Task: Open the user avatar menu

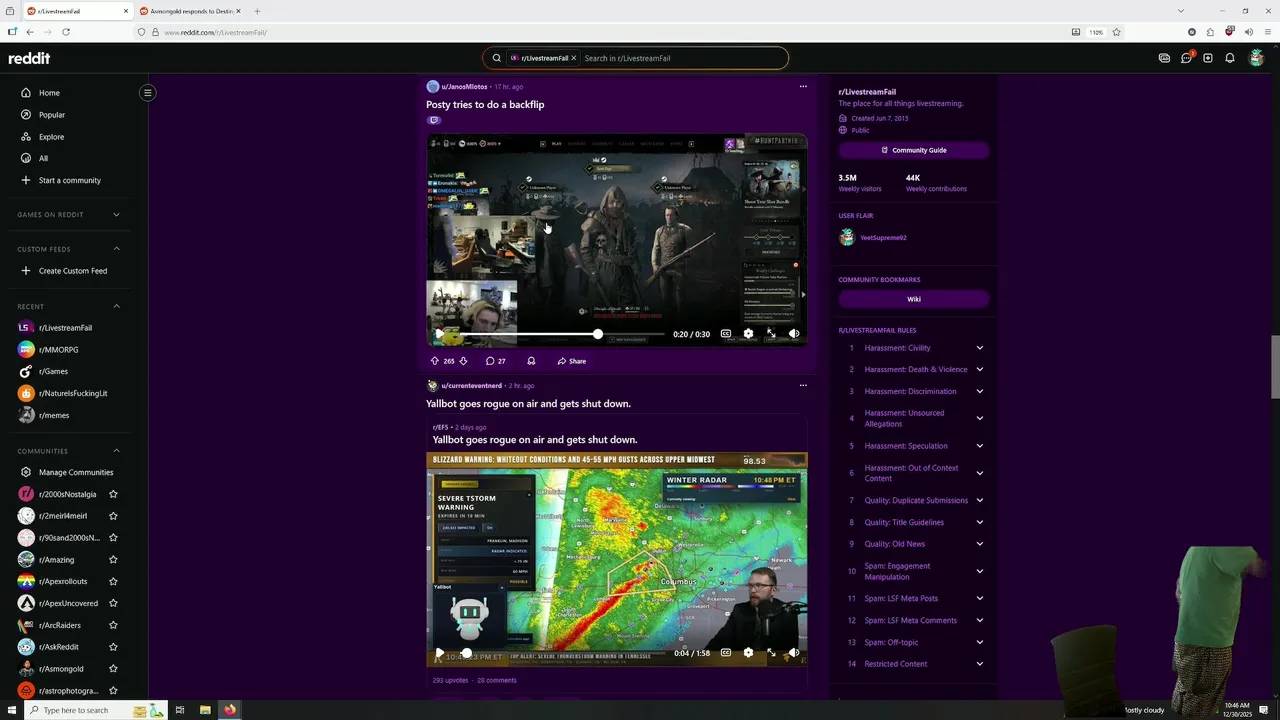Action: pos(1257,58)
